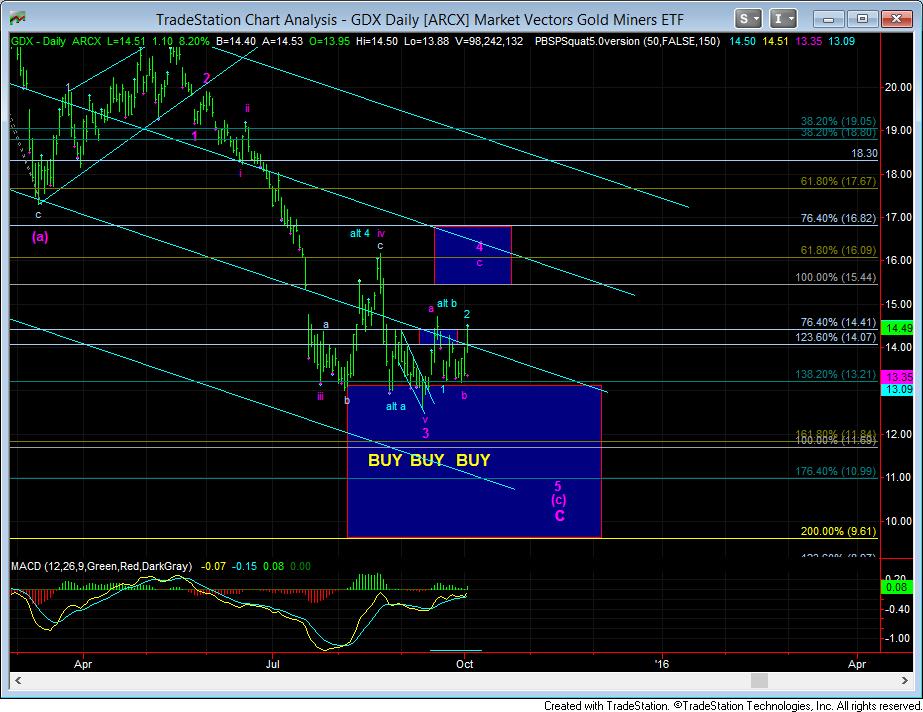Select the alt a wave label

pyautogui.click(x=396, y=407)
